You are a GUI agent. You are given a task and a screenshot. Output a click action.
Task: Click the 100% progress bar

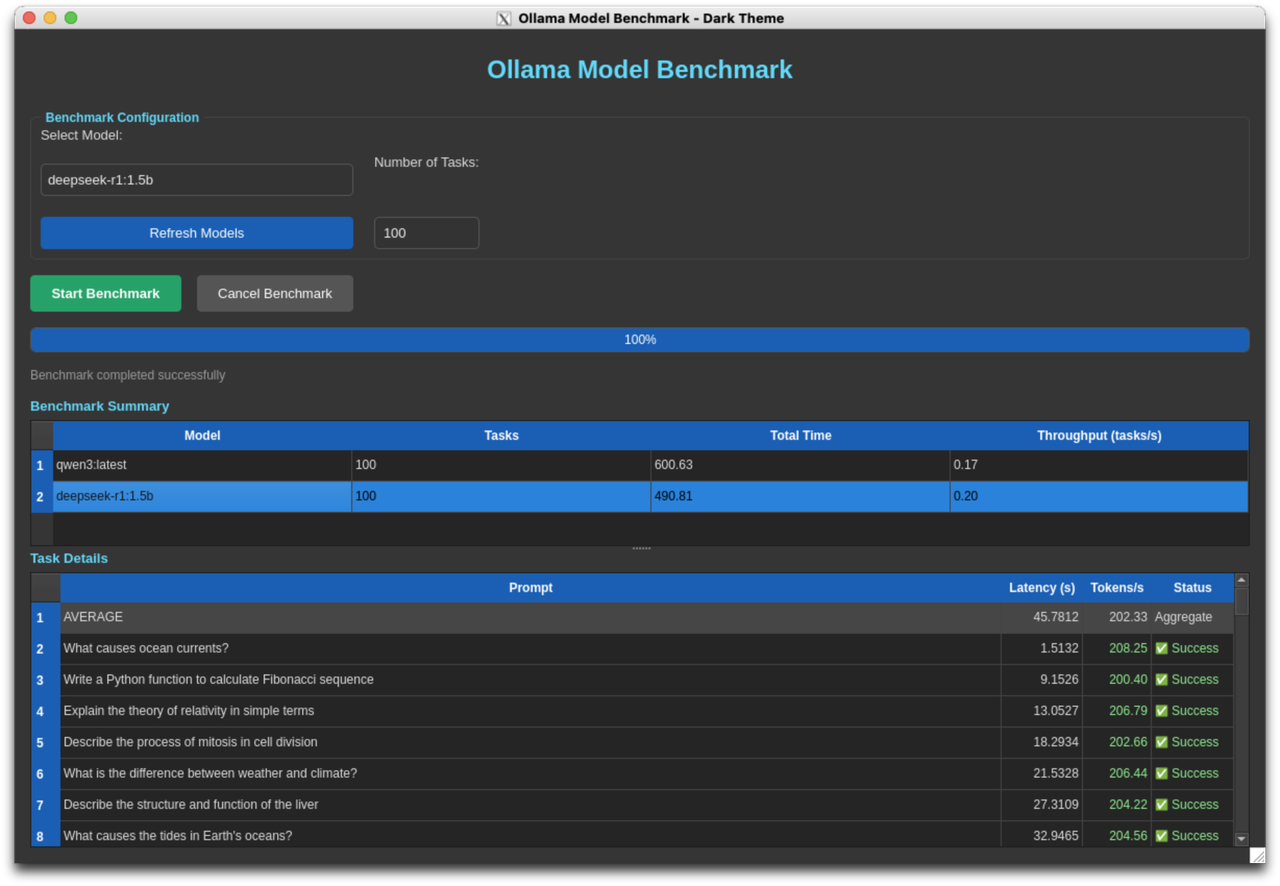coord(640,339)
